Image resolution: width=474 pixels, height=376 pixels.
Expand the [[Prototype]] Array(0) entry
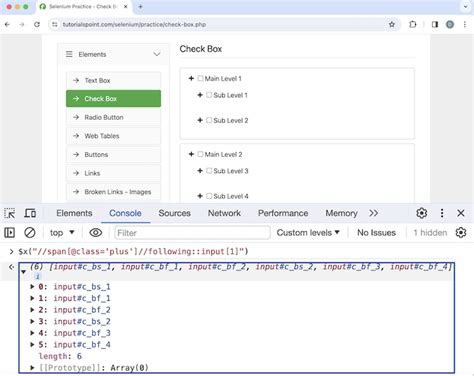[32, 368]
